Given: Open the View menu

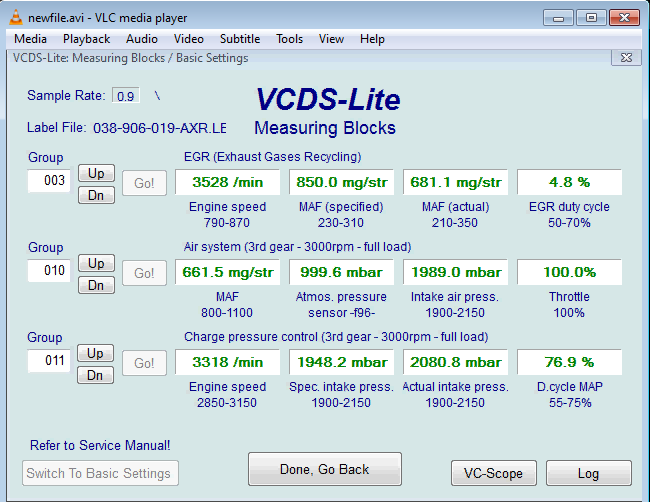Looking at the screenshot, I should pyautogui.click(x=331, y=39).
